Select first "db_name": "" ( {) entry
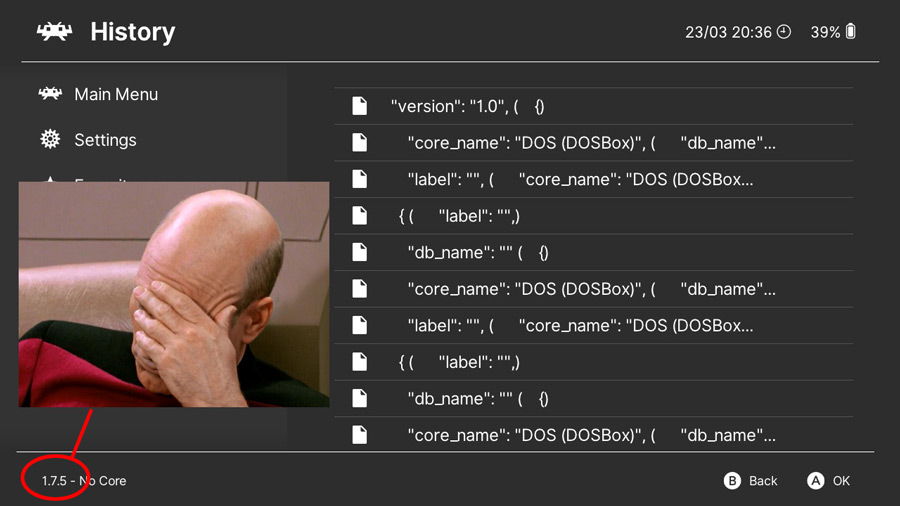Screen dimensions: 900x506 click(x=593, y=252)
